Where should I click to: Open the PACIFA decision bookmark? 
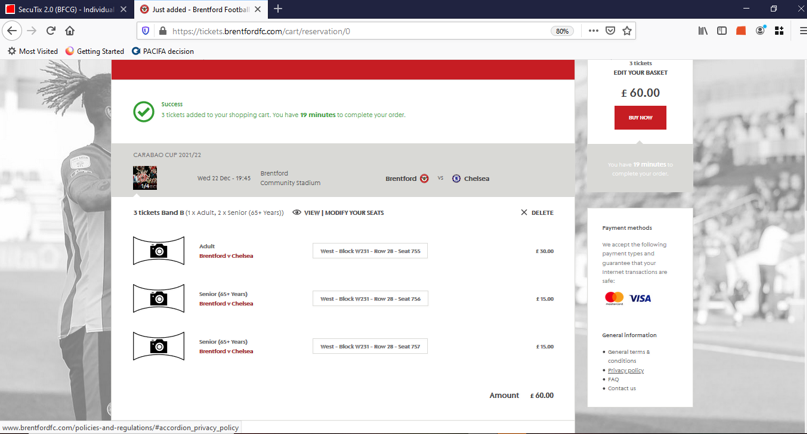pyautogui.click(x=163, y=51)
